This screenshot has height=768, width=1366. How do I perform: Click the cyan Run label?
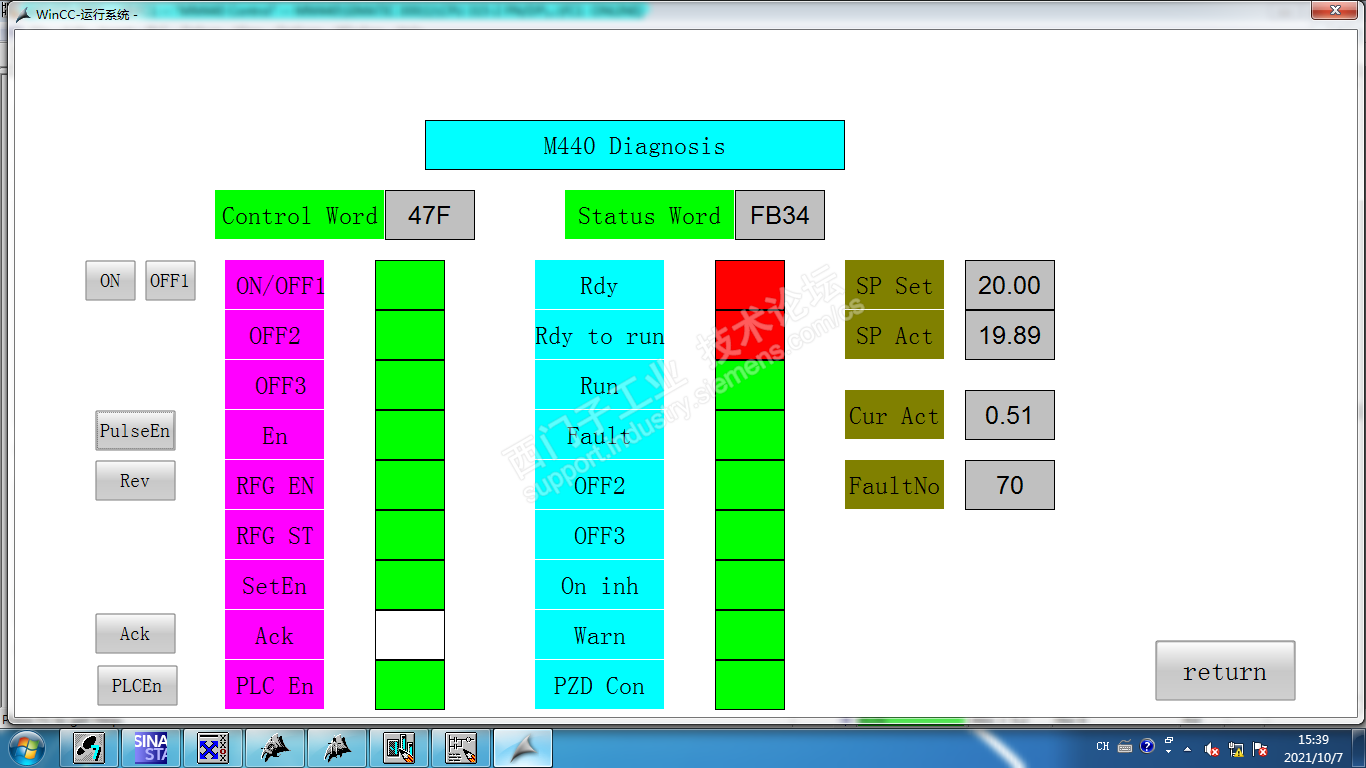pyautogui.click(x=600, y=385)
